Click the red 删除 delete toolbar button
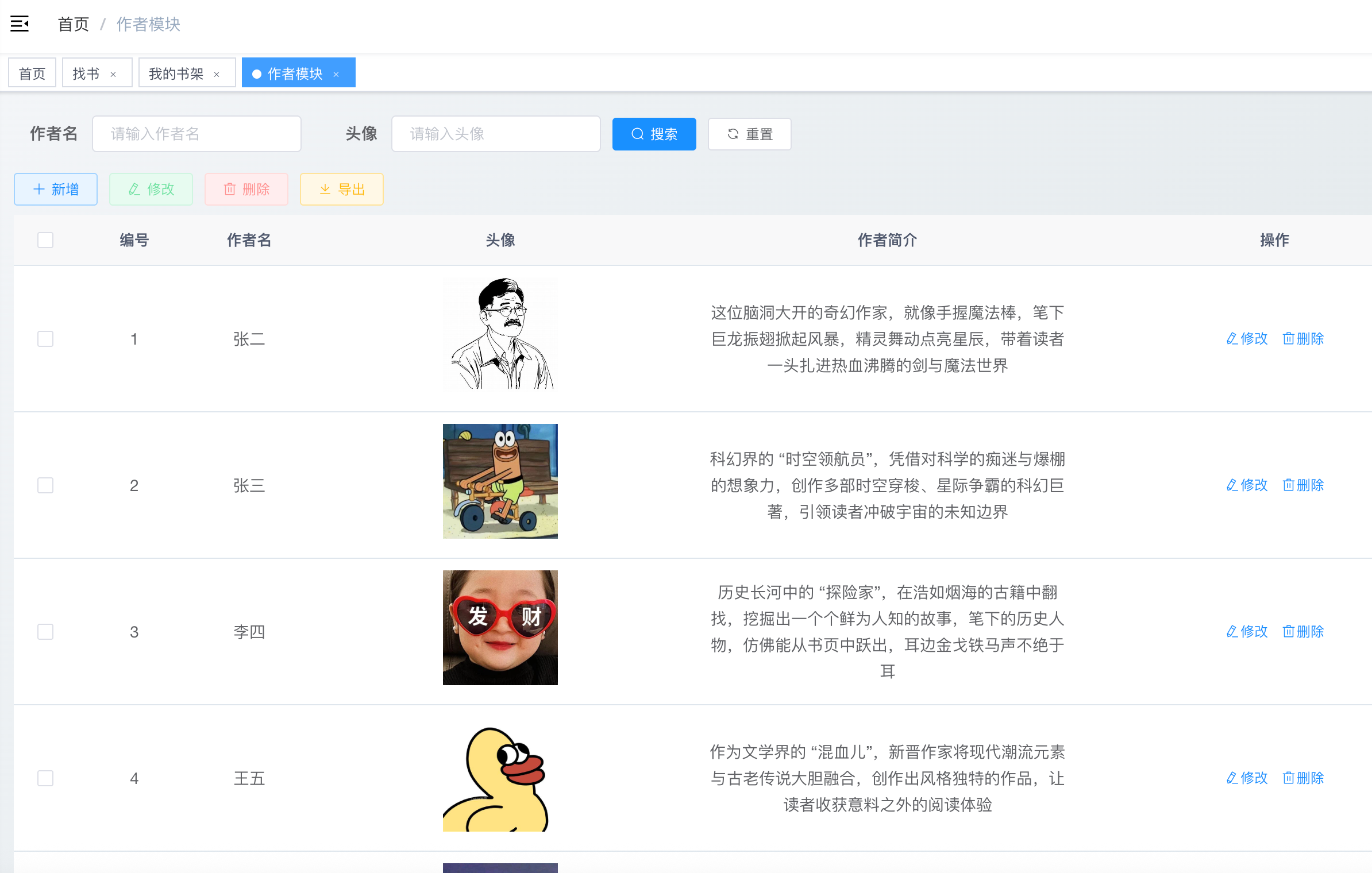This screenshot has height=873, width=1372. coord(246,189)
